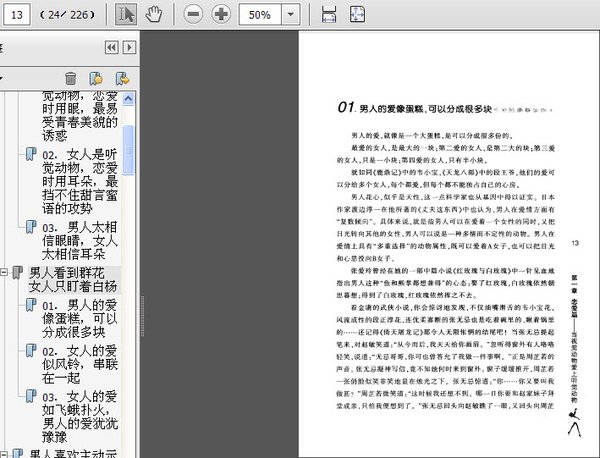Click the page number input field

click(17, 15)
